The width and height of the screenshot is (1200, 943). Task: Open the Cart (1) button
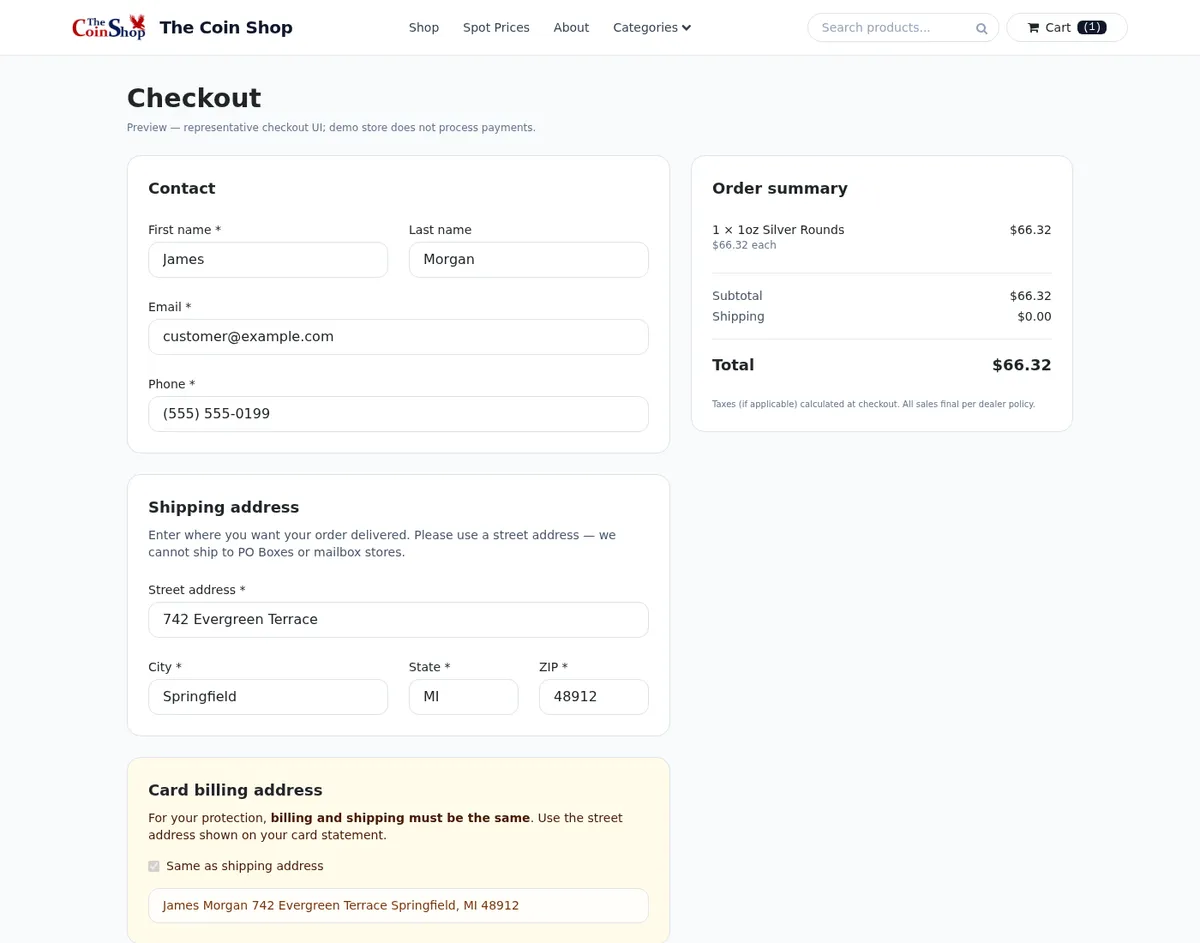click(x=1067, y=28)
